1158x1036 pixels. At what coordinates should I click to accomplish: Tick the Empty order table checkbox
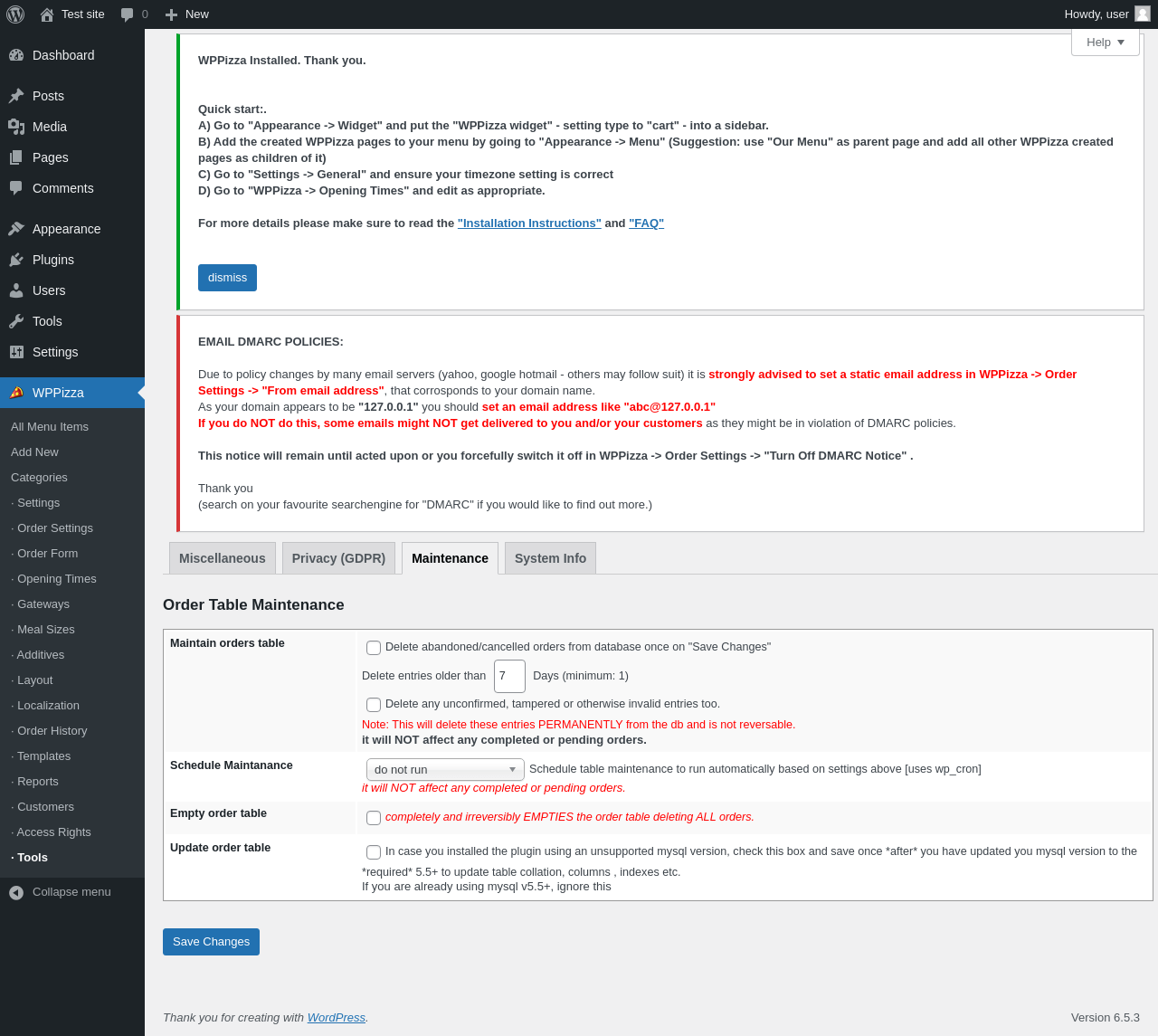coord(374,818)
